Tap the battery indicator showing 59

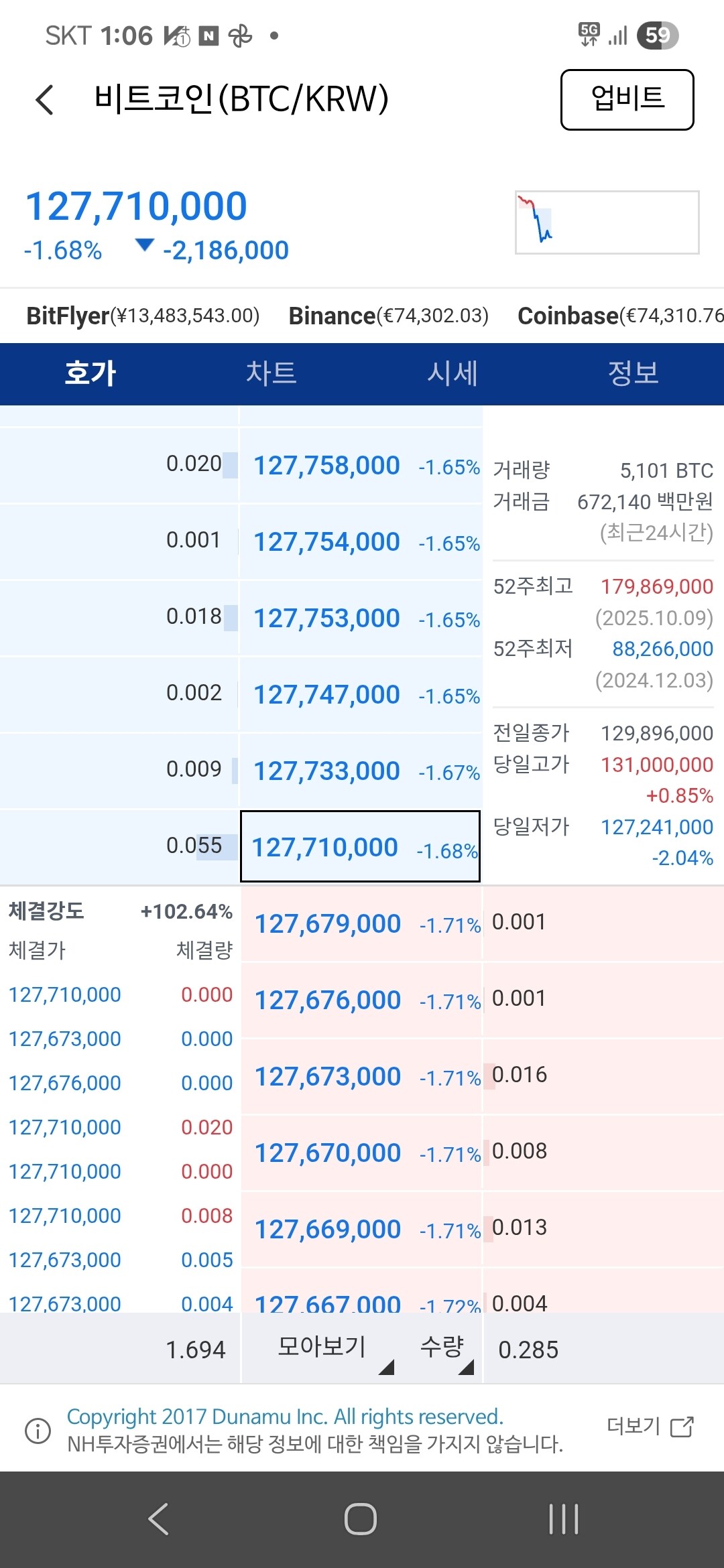657,35
